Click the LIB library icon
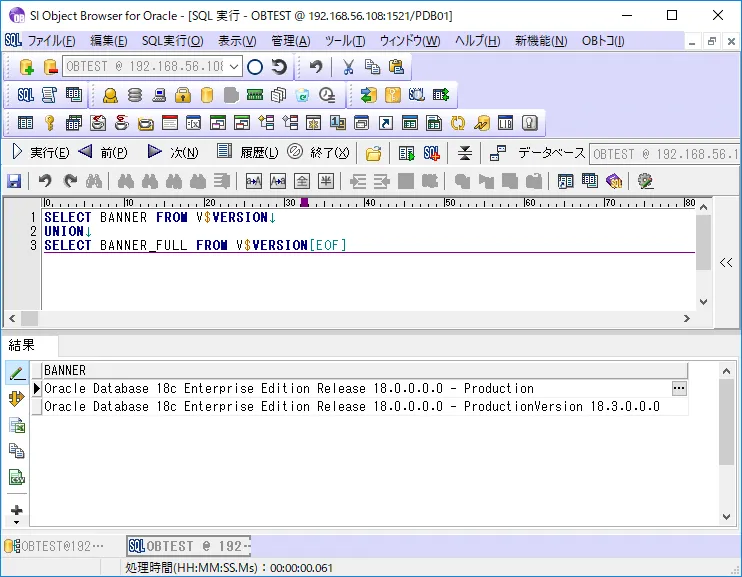Viewport: 742px width, 577px height. (505, 123)
